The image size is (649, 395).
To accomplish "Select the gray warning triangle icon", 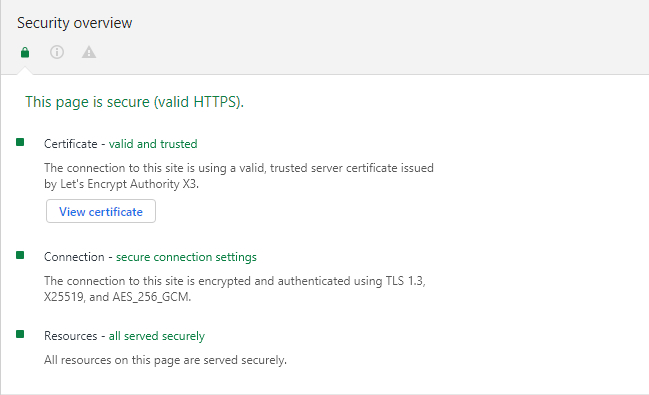I will click(89, 52).
